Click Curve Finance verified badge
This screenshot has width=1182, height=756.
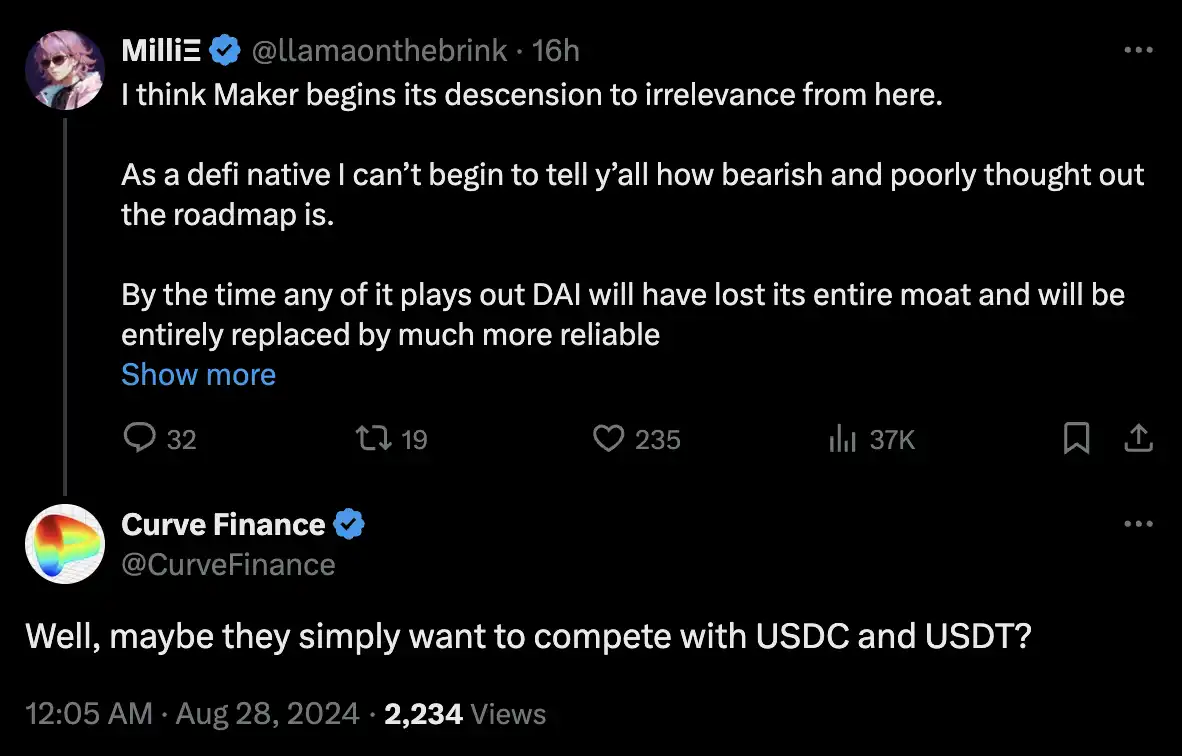pos(348,524)
